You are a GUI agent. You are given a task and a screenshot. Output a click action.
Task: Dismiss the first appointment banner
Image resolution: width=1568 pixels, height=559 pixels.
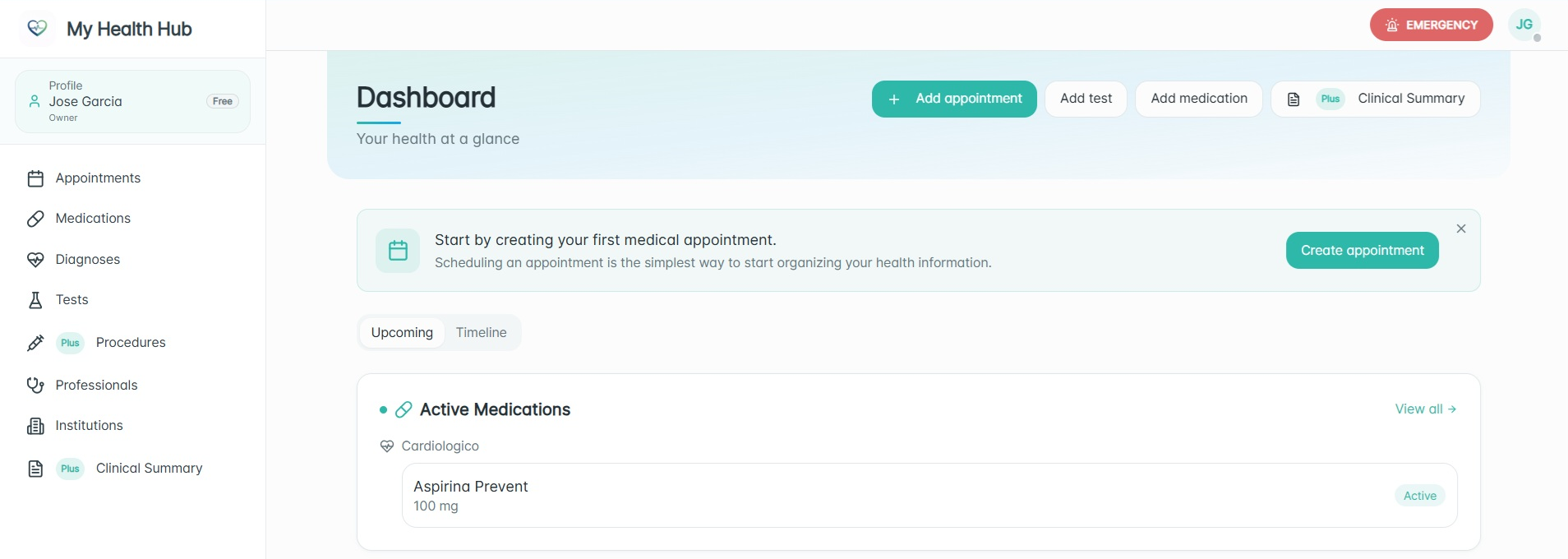coord(1461,229)
